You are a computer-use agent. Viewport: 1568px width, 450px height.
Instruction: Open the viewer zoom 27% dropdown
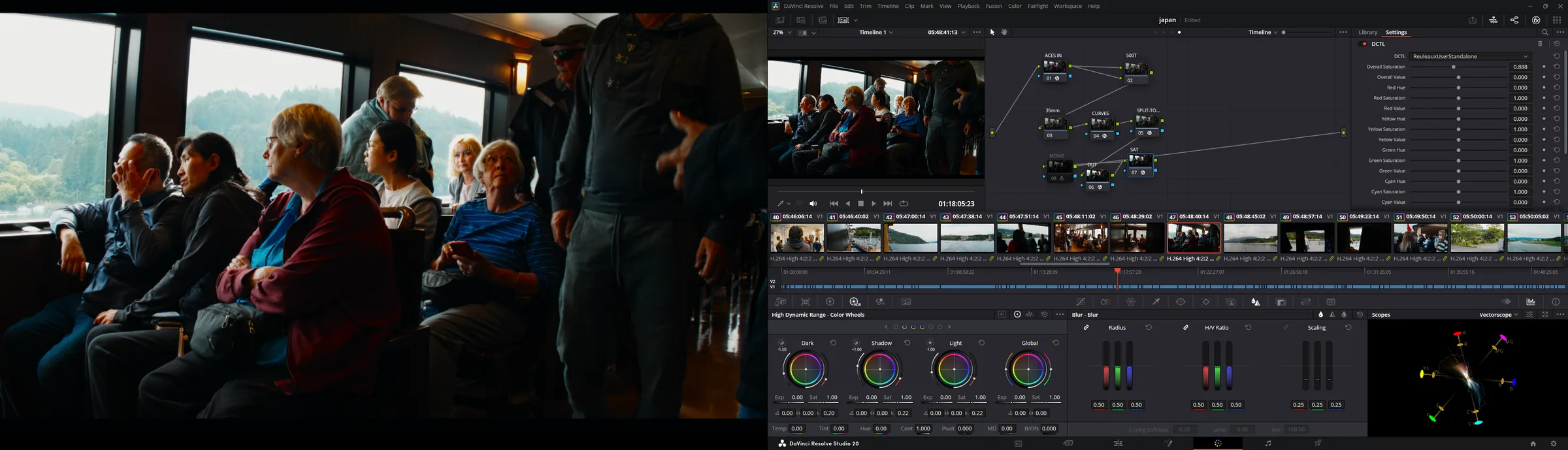pyautogui.click(x=783, y=32)
